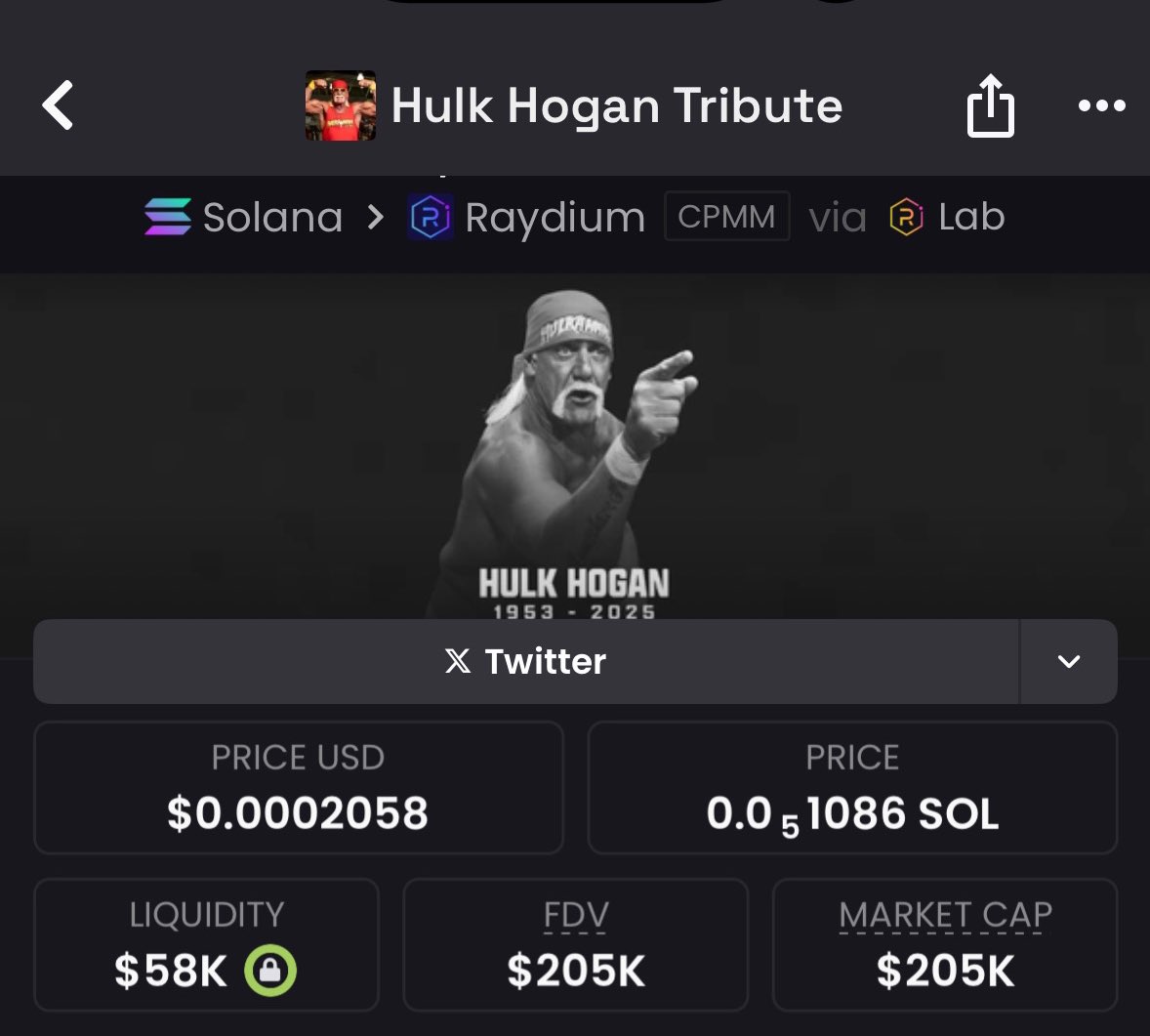Screen dimensions: 1150x1036
Task: Click the orange Raydium Lab logo icon
Action: click(x=907, y=217)
